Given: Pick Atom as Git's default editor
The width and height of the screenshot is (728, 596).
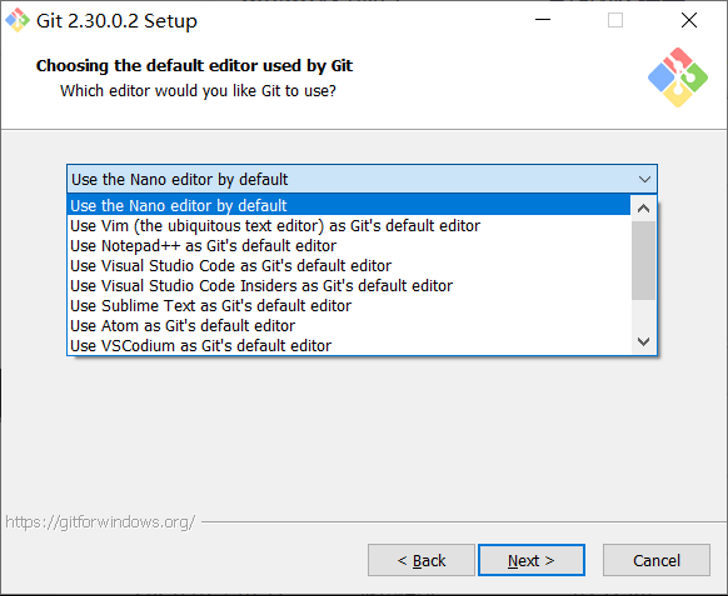Looking at the screenshot, I should click(183, 326).
